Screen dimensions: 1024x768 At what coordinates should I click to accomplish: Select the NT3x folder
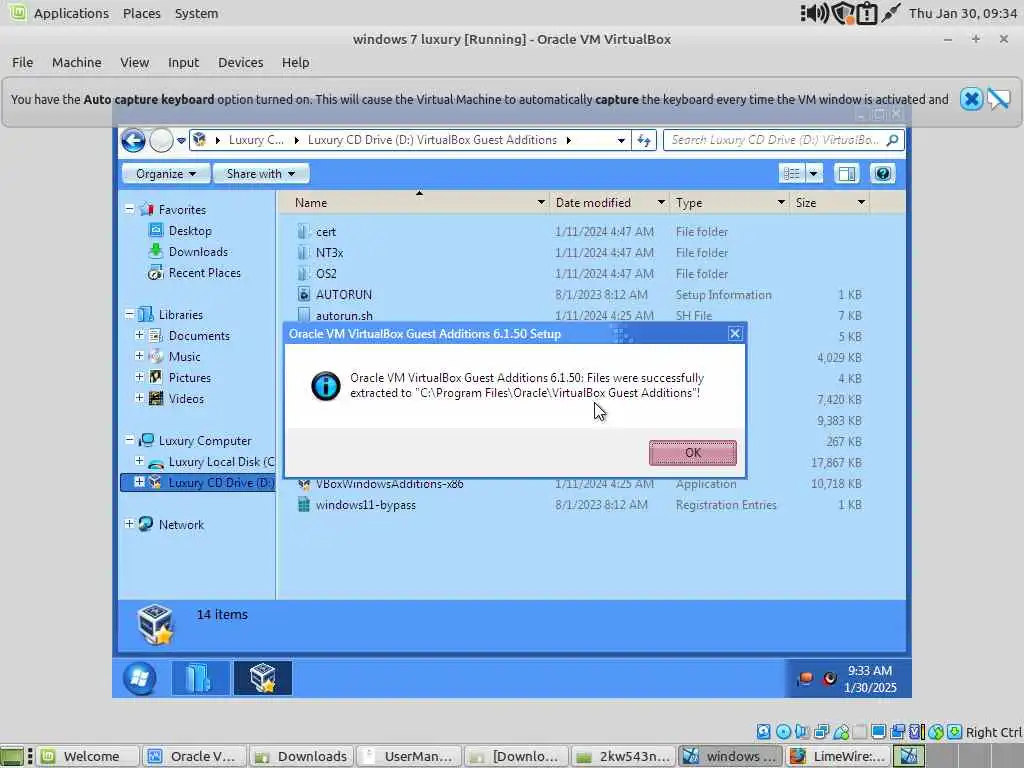(x=329, y=253)
